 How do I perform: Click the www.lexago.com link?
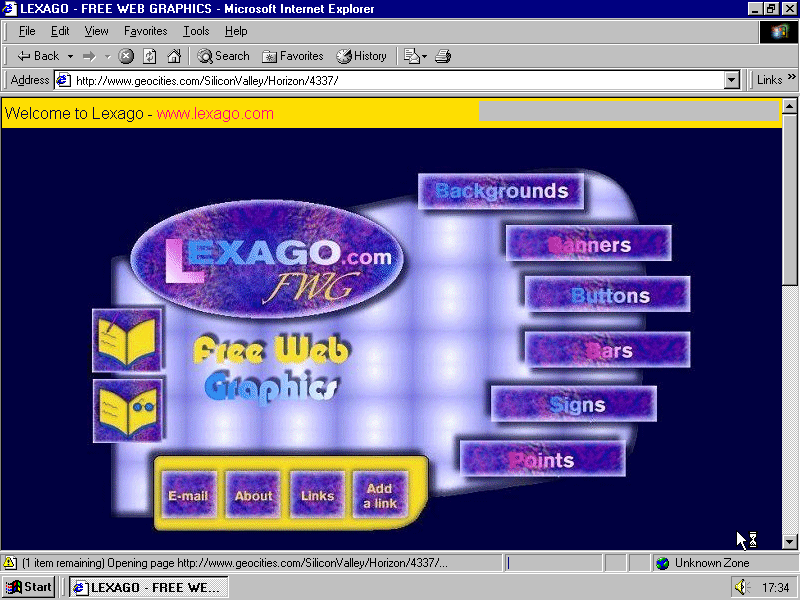point(215,113)
